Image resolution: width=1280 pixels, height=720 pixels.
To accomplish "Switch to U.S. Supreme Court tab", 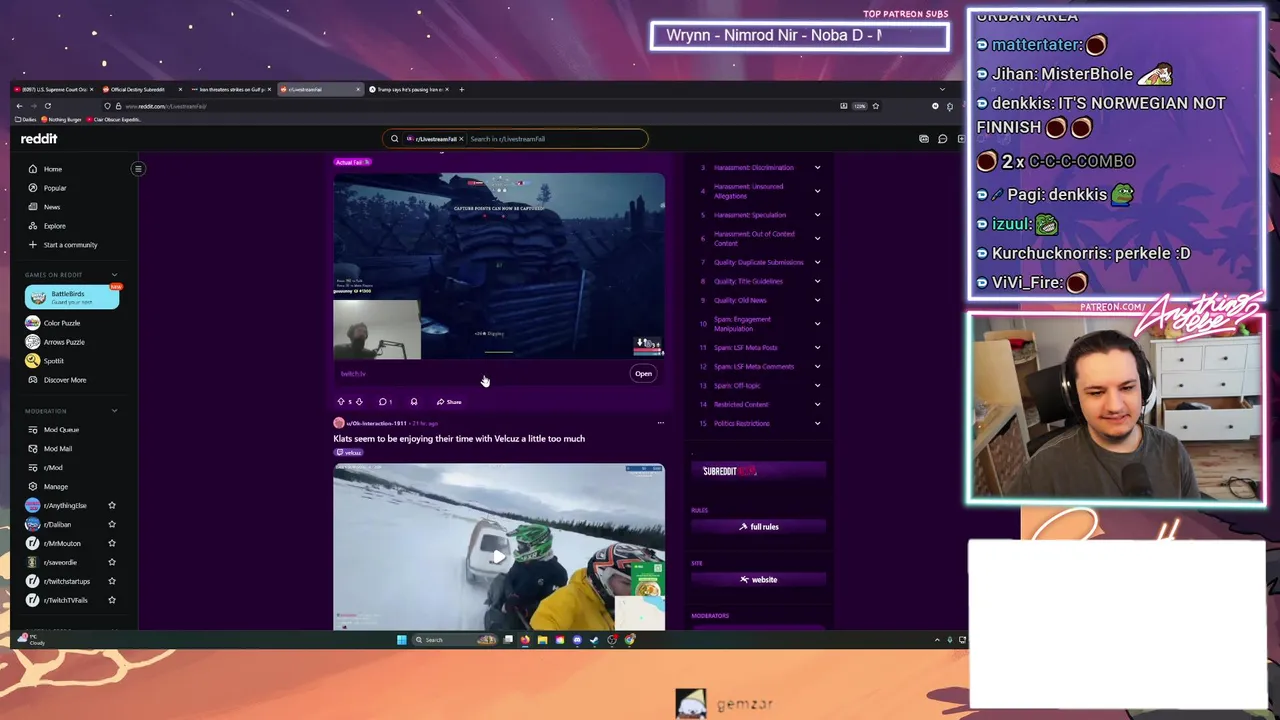I will click(53, 90).
